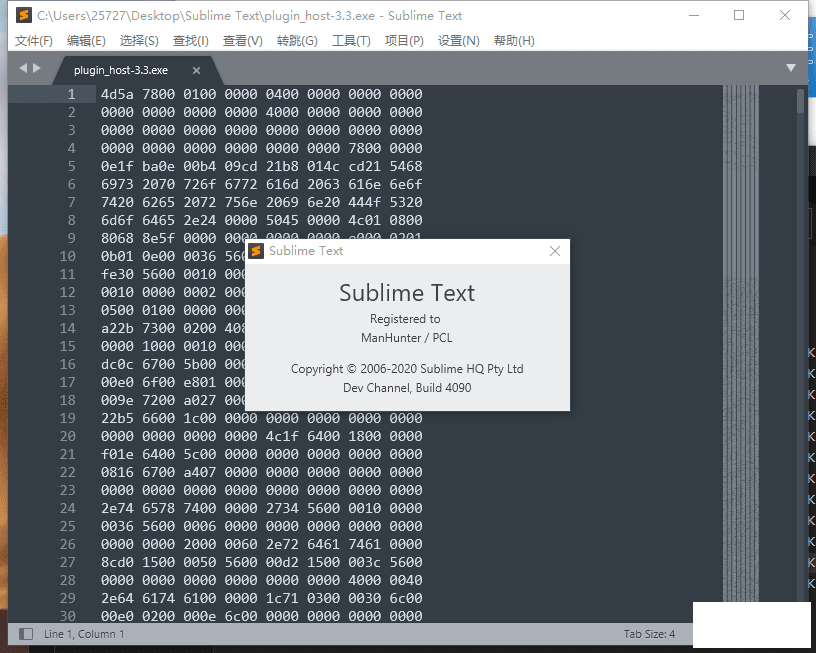The height and width of the screenshot is (653, 816).
Task: Open the 选择(S) menu
Action: pos(139,41)
